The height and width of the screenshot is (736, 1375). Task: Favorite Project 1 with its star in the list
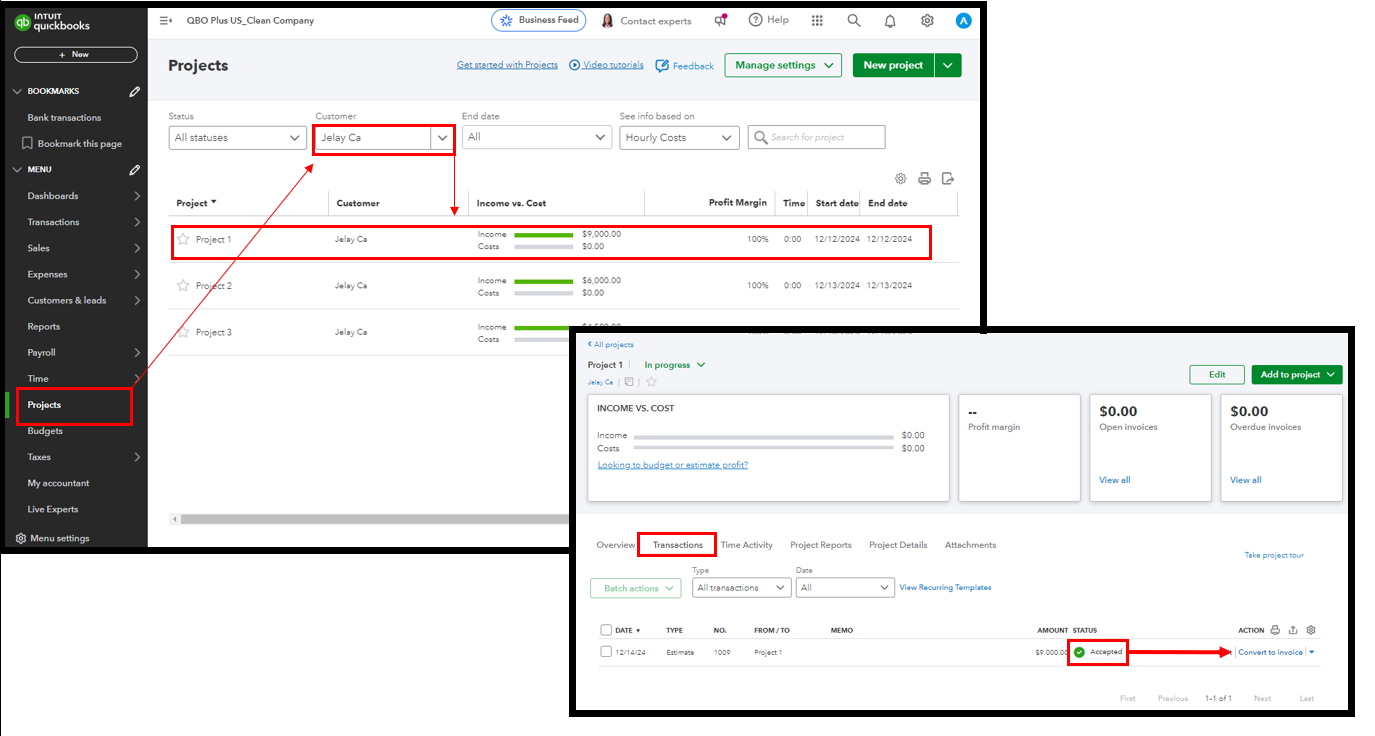coord(183,239)
